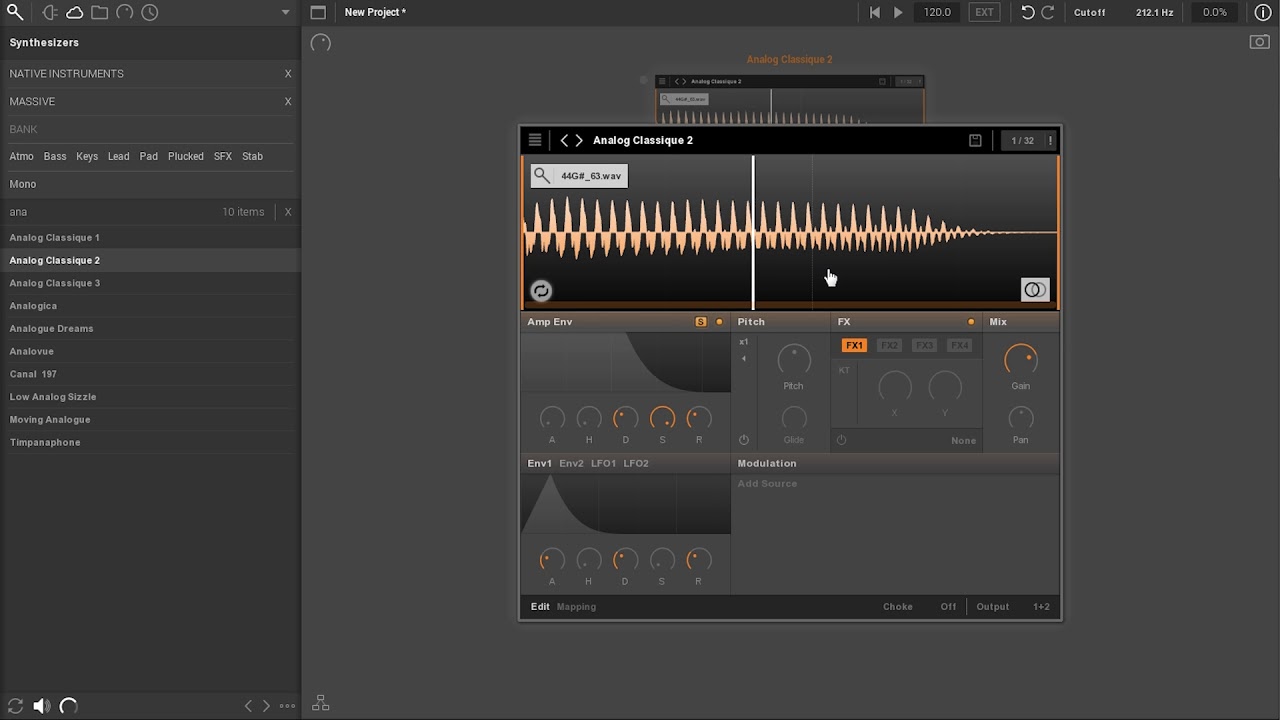
Task: Toggle the FX section enable dot
Action: [x=971, y=322]
